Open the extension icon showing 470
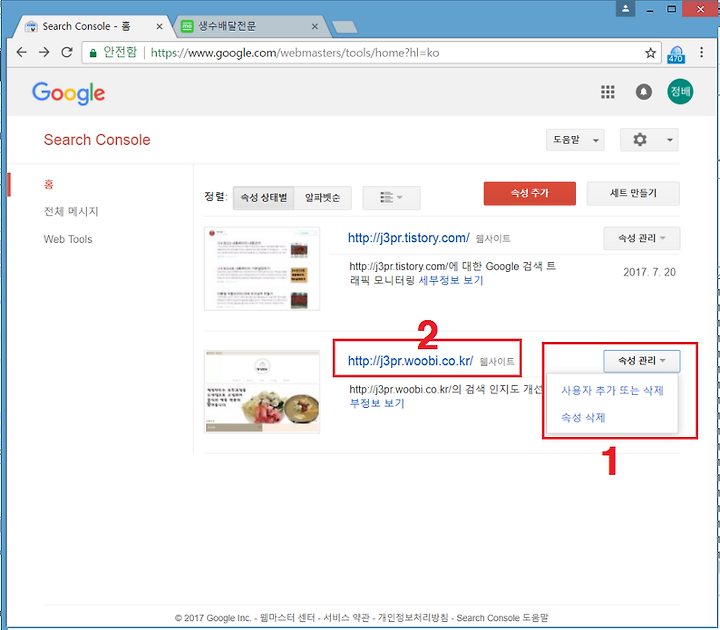This screenshot has height=630, width=720. click(x=676, y=54)
